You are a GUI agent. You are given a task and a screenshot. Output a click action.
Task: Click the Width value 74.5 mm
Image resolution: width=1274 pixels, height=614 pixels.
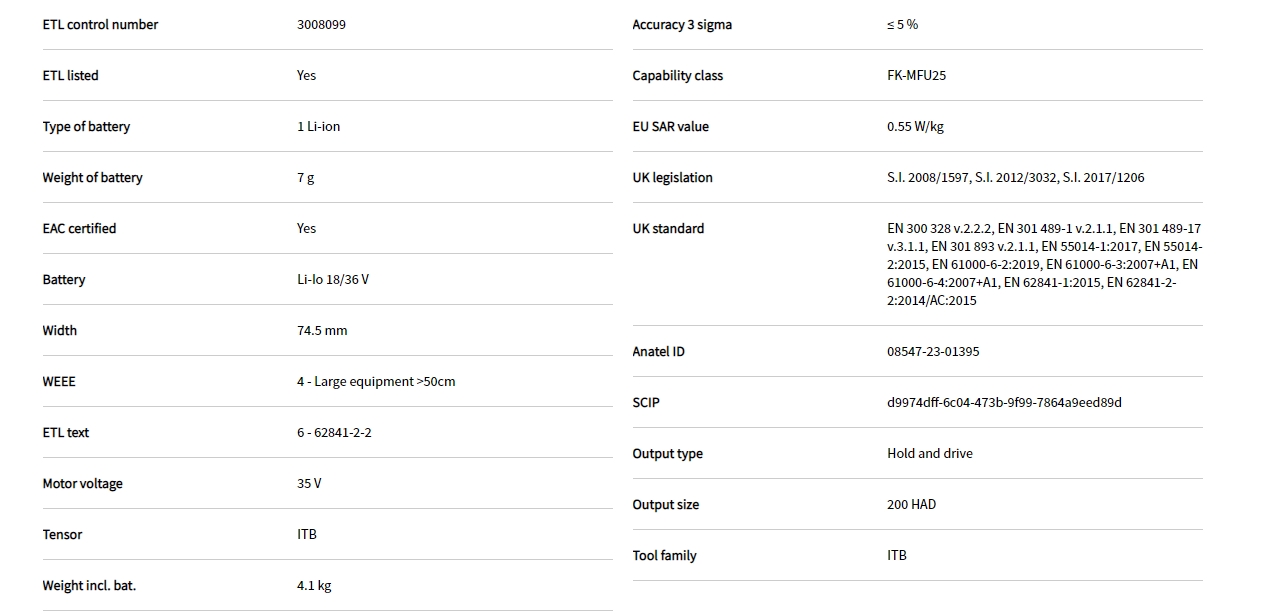(x=322, y=331)
